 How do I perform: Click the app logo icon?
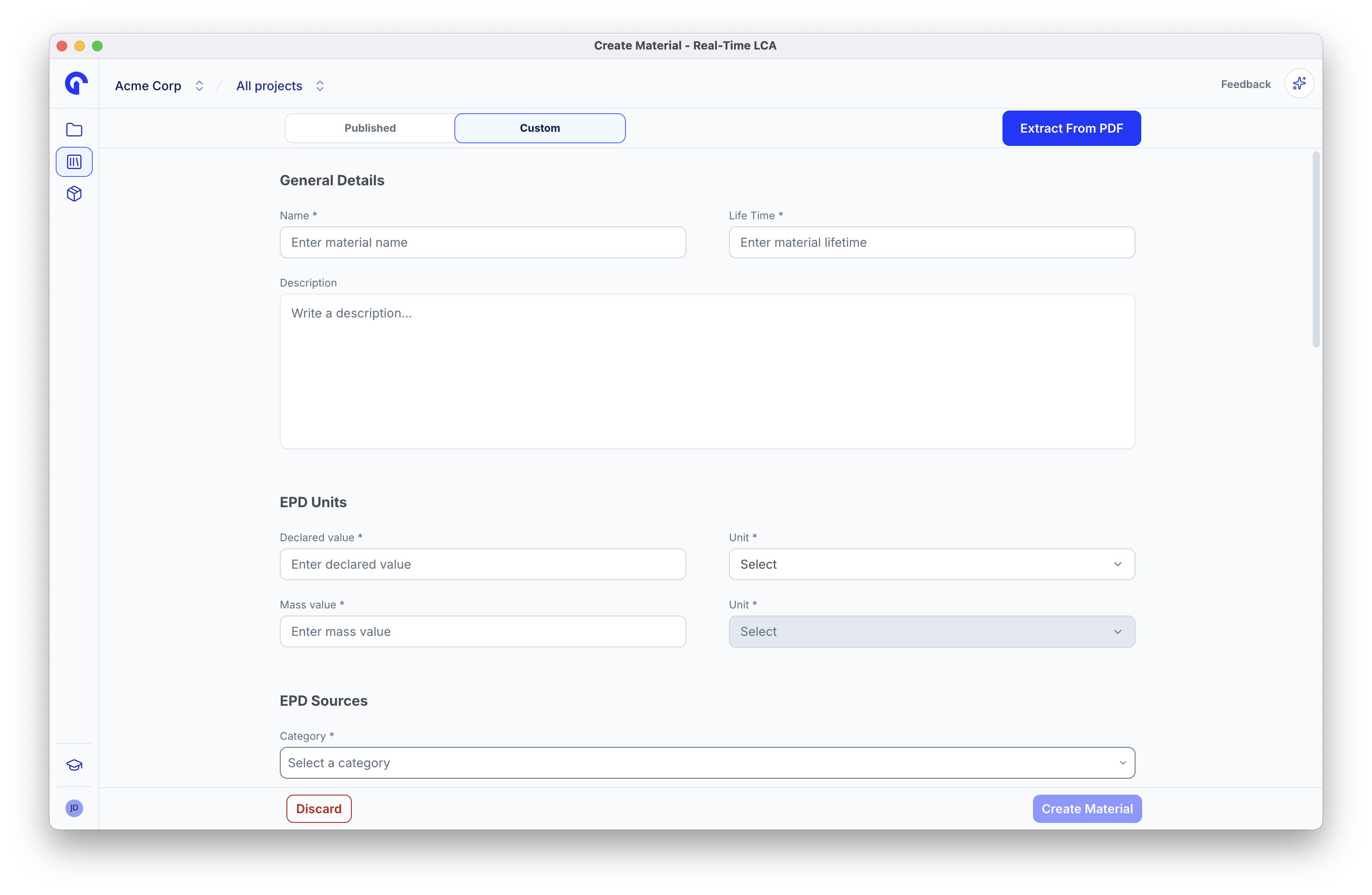76,83
